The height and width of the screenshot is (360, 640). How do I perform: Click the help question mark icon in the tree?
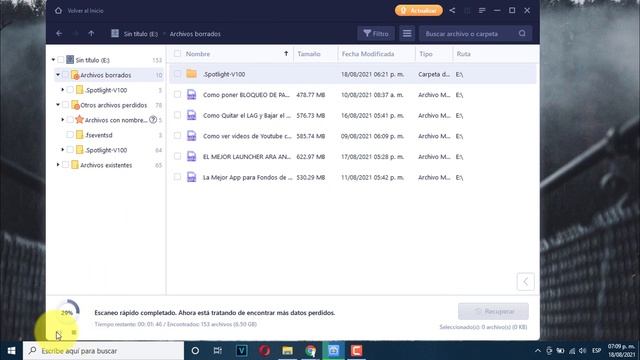coord(153,120)
